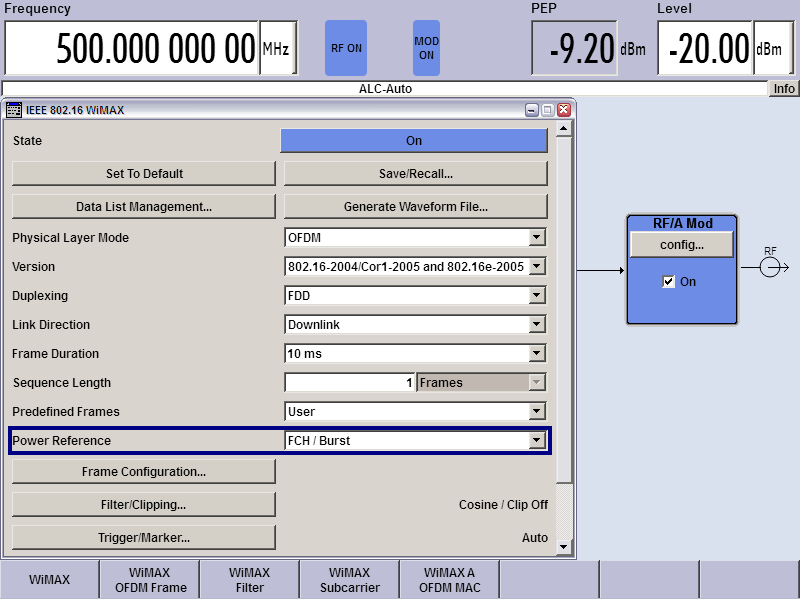The height and width of the screenshot is (600, 800).
Task: Open the Duplexing FDD dropdown
Action: coord(536,295)
